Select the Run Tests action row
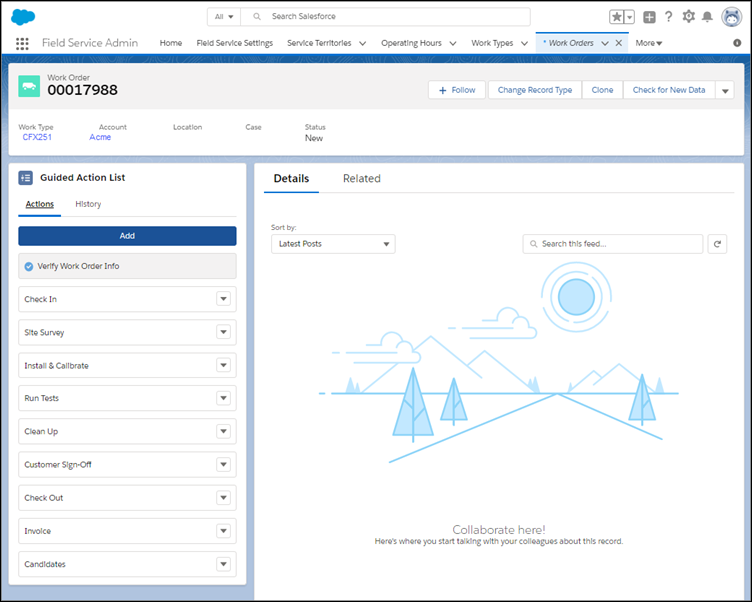 pos(127,398)
